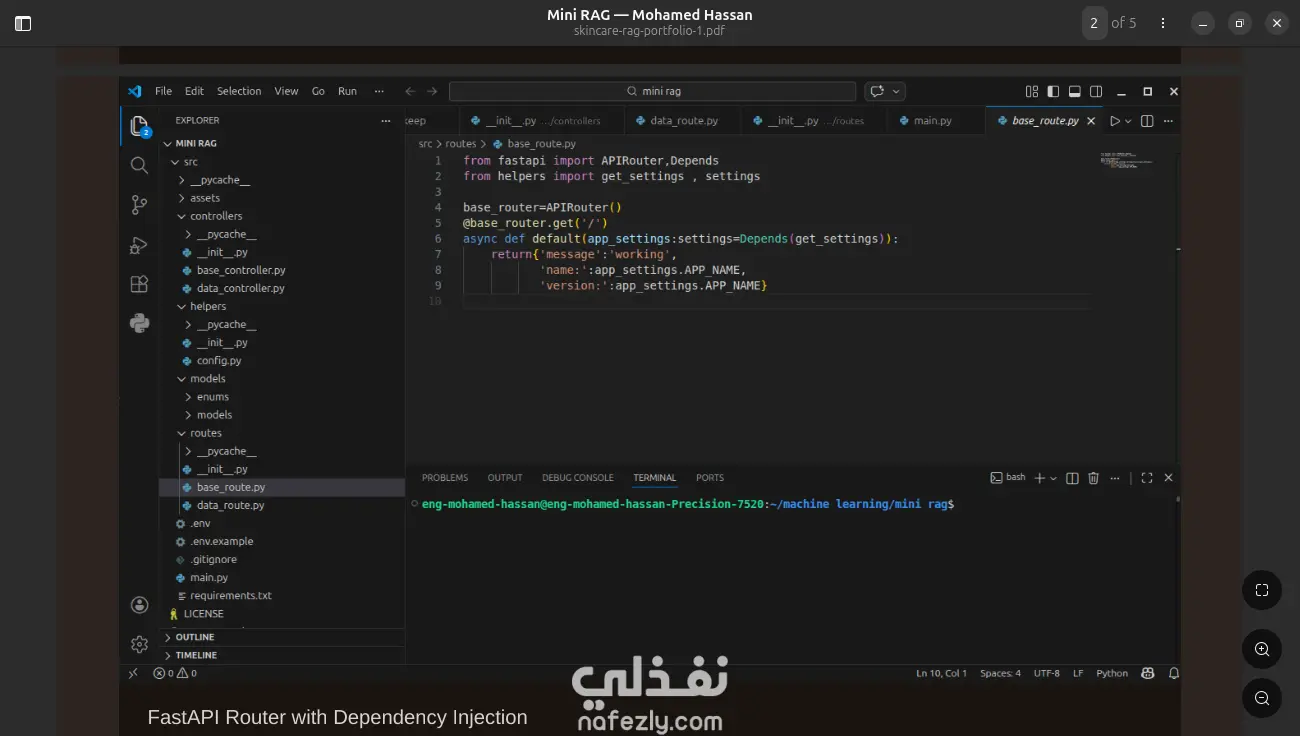Toggle the VS Code secondary side bar
This screenshot has width=1300, height=736.
click(x=1096, y=91)
